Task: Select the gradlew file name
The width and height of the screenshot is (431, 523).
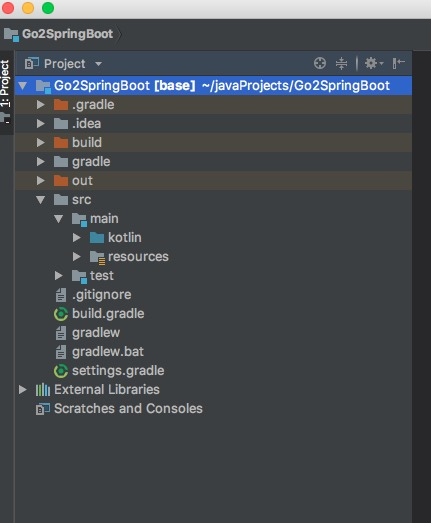Action: [x=96, y=333]
